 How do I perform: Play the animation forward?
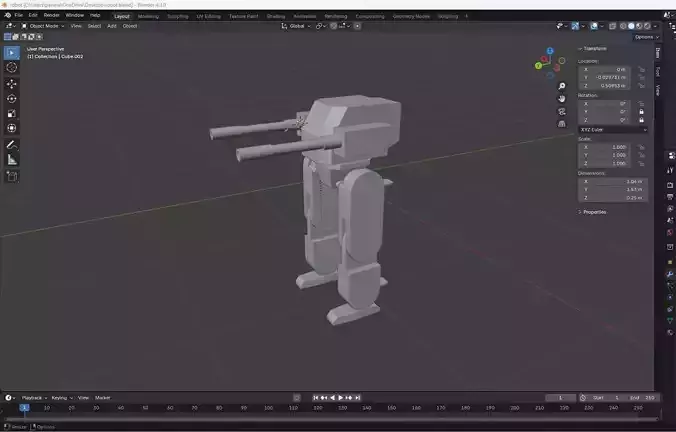pos(341,398)
